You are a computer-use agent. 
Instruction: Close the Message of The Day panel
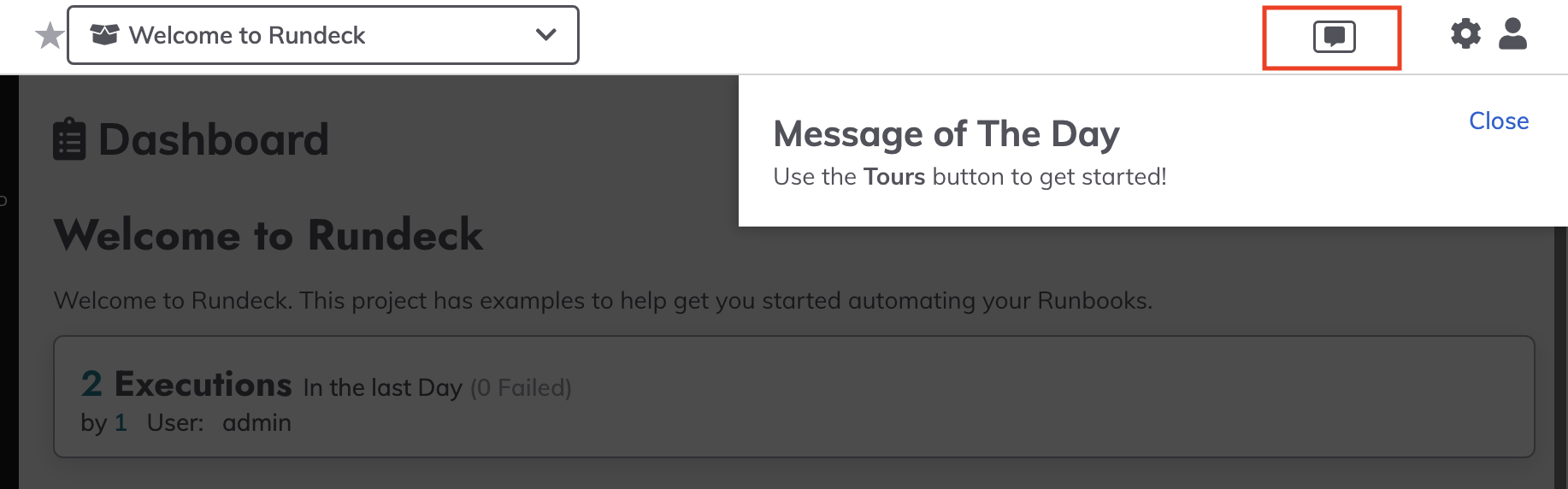pyautogui.click(x=1498, y=121)
